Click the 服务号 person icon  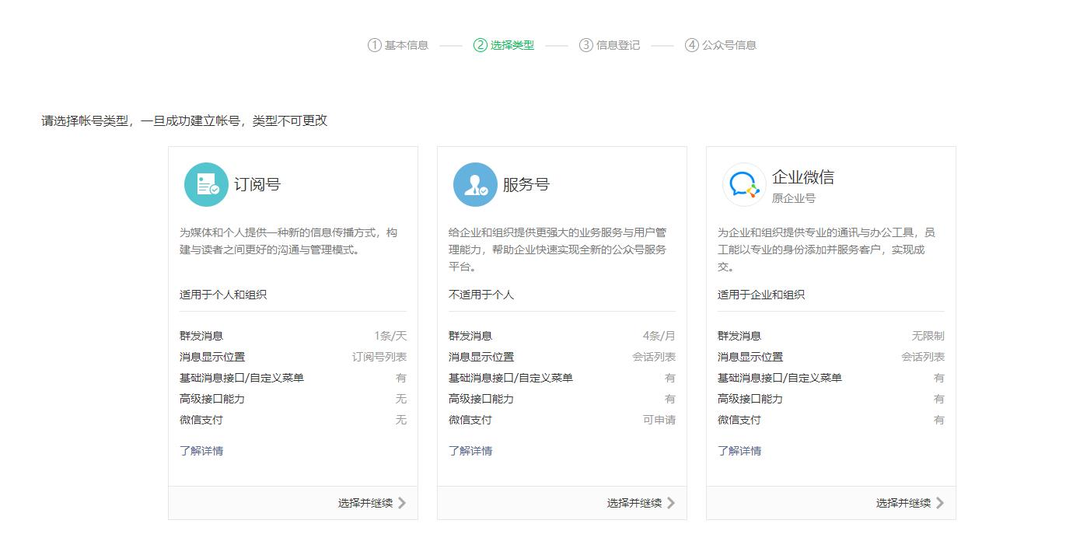(475, 185)
